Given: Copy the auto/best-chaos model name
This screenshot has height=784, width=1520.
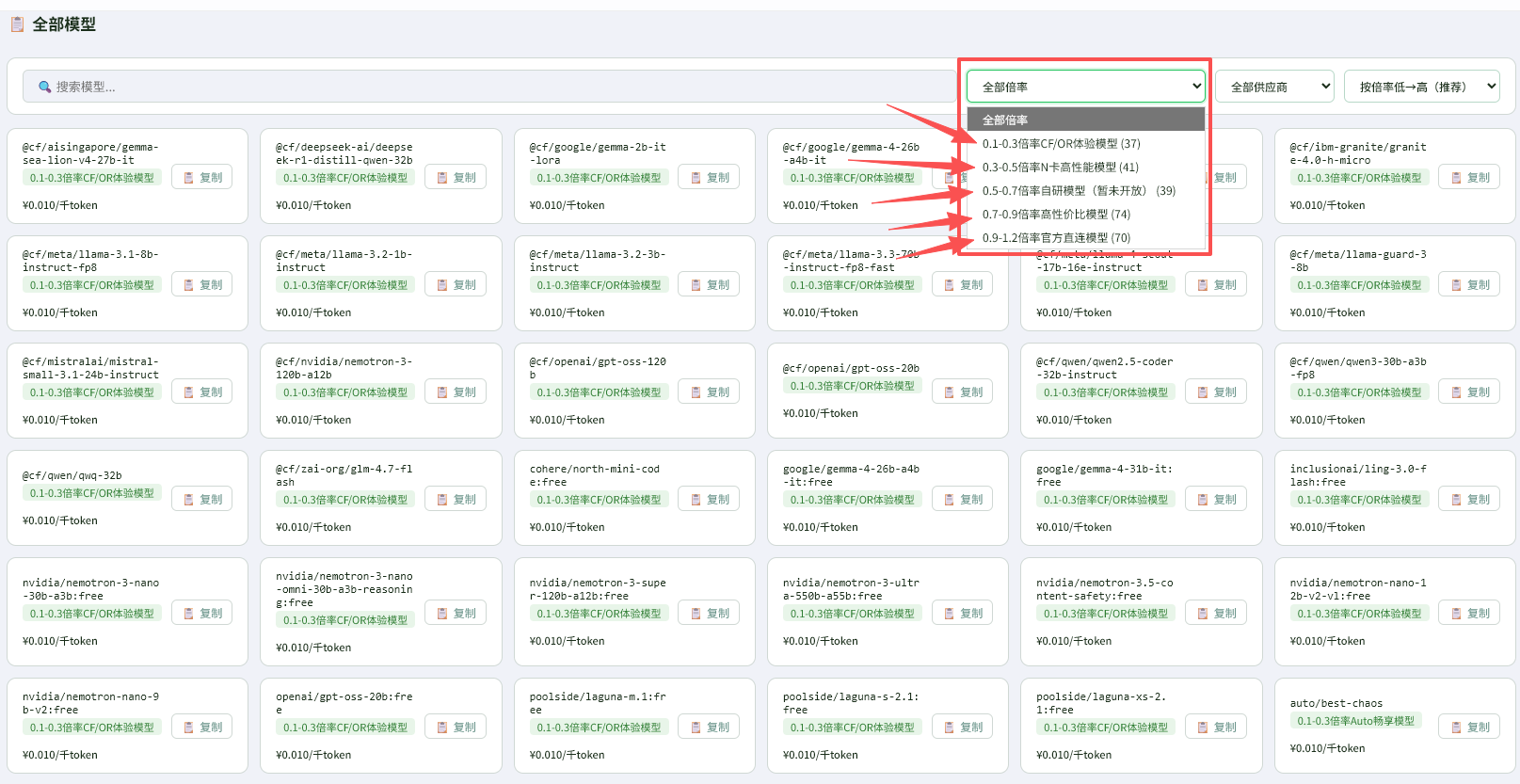Looking at the screenshot, I should (x=1469, y=727).
